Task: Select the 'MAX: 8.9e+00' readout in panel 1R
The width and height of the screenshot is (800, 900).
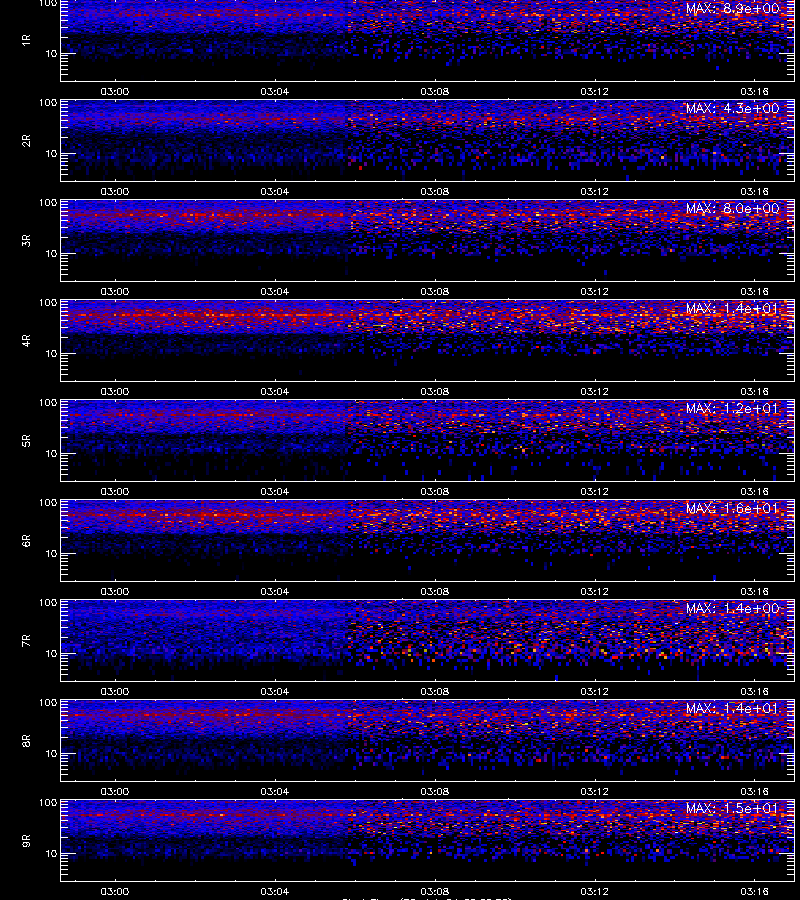Action: point(733,9)
